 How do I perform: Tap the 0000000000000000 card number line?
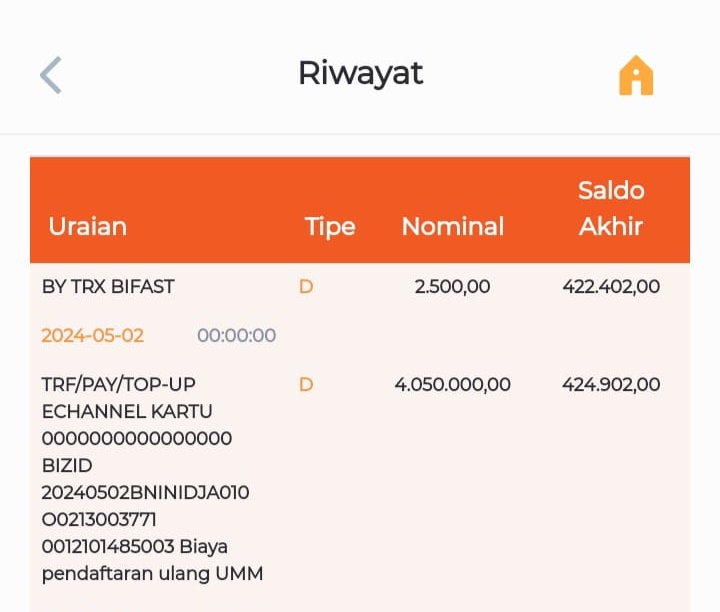click(x=137, y=439)
